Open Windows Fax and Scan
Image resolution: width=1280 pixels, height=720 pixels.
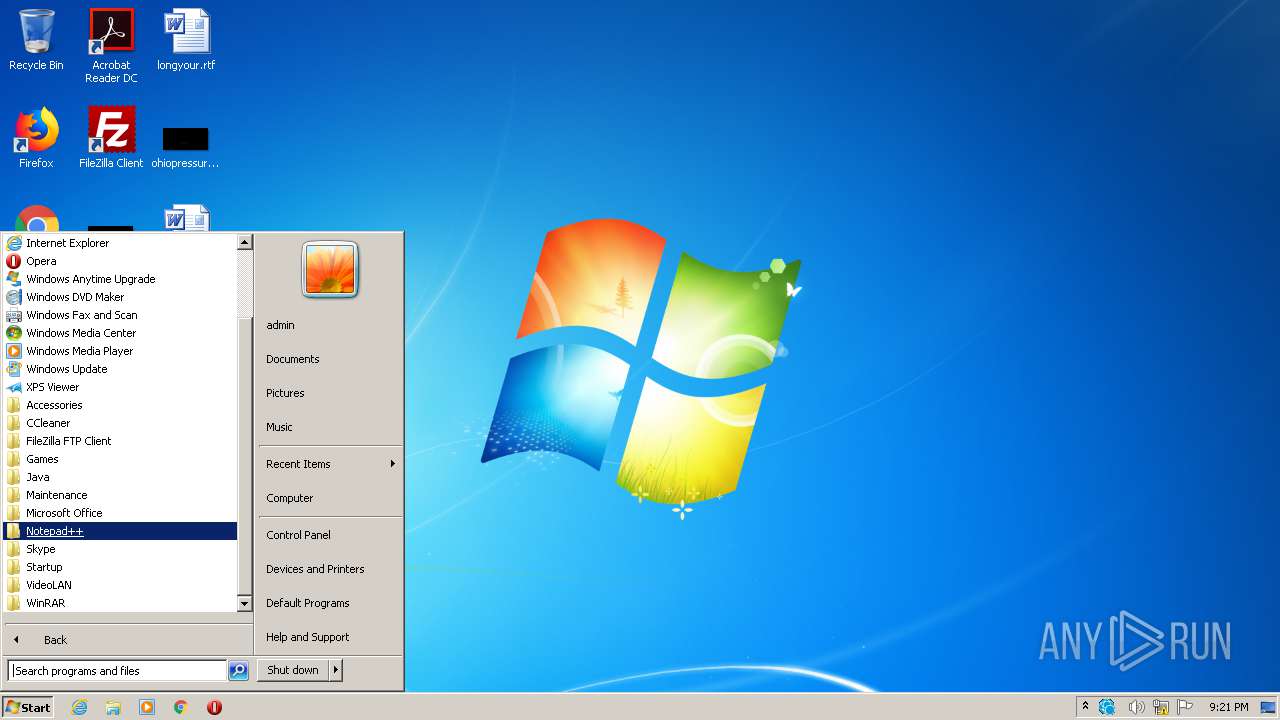pyautogui.click(x=120, y=315)
